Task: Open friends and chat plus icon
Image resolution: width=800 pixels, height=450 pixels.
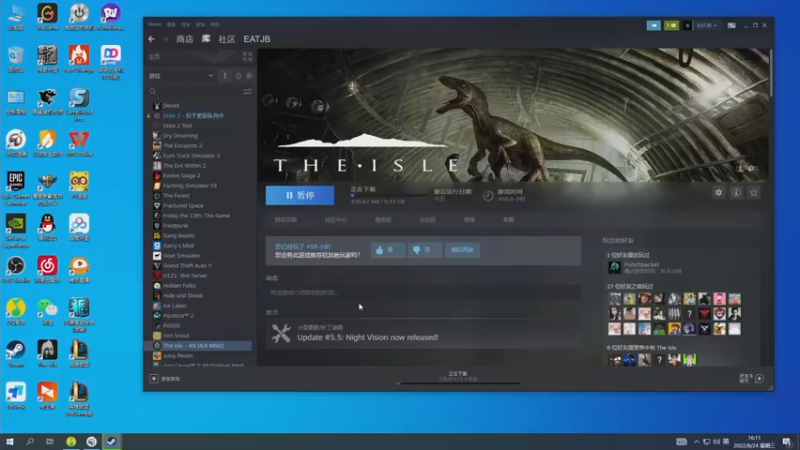Action: point(759,378)
